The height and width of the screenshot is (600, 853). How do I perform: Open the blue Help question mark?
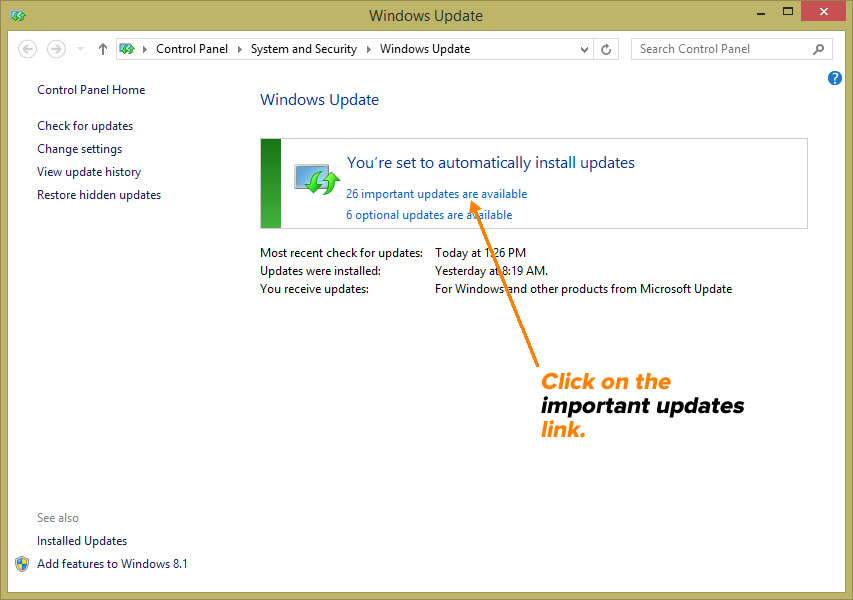835,78
